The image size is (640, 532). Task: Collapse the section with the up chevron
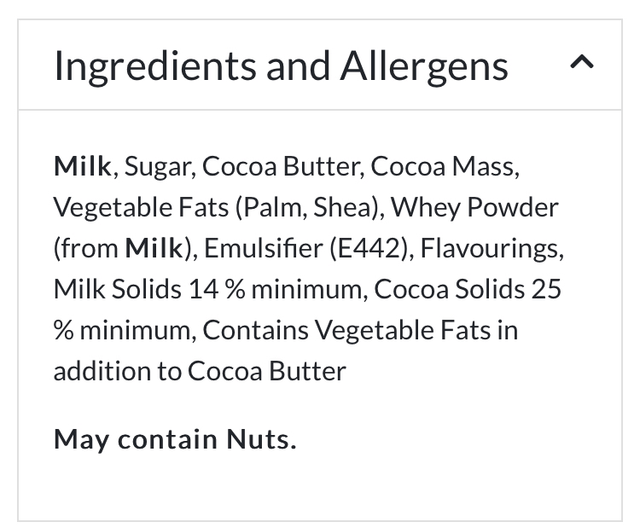[581, 64]
